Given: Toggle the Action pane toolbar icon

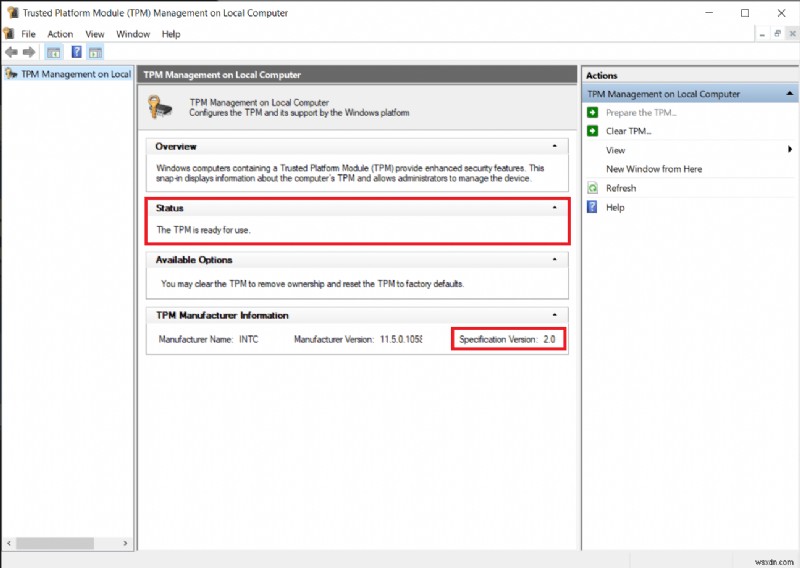Looking at the screenshot, I should click(95, 52).
